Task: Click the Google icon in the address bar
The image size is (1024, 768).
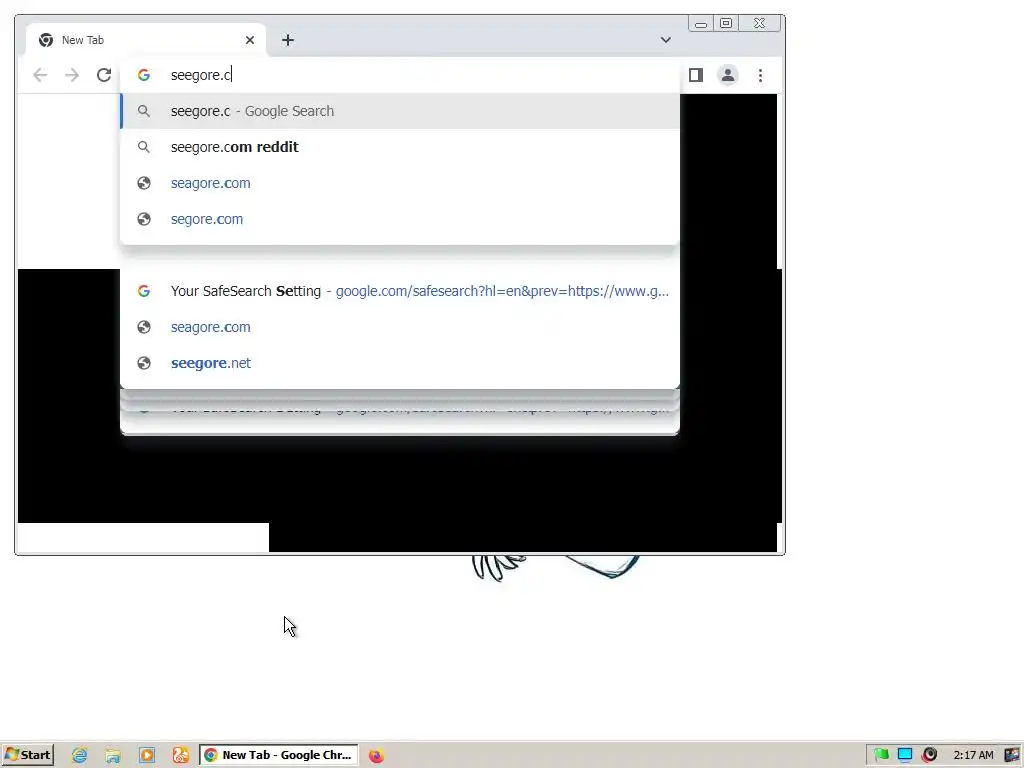Action: pos(144,75)
